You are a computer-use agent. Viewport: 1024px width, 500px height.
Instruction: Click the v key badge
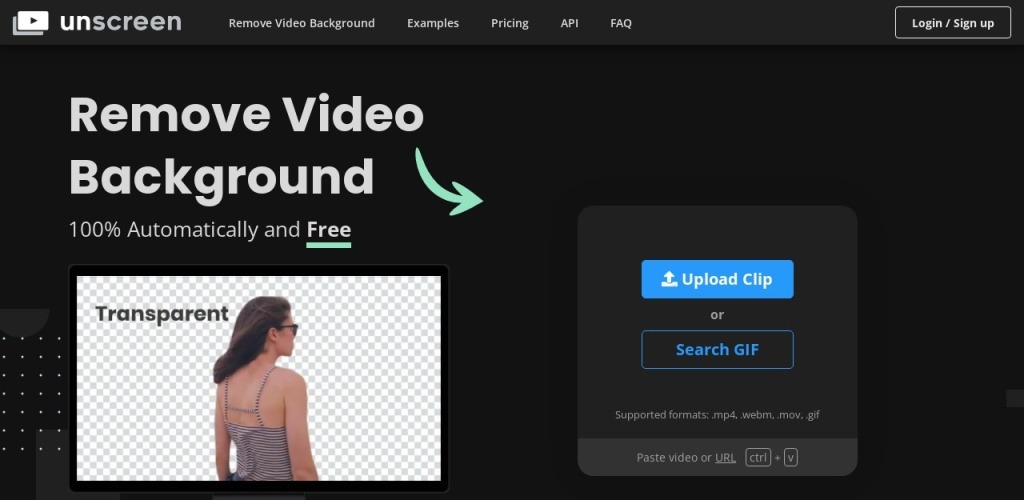790,457
